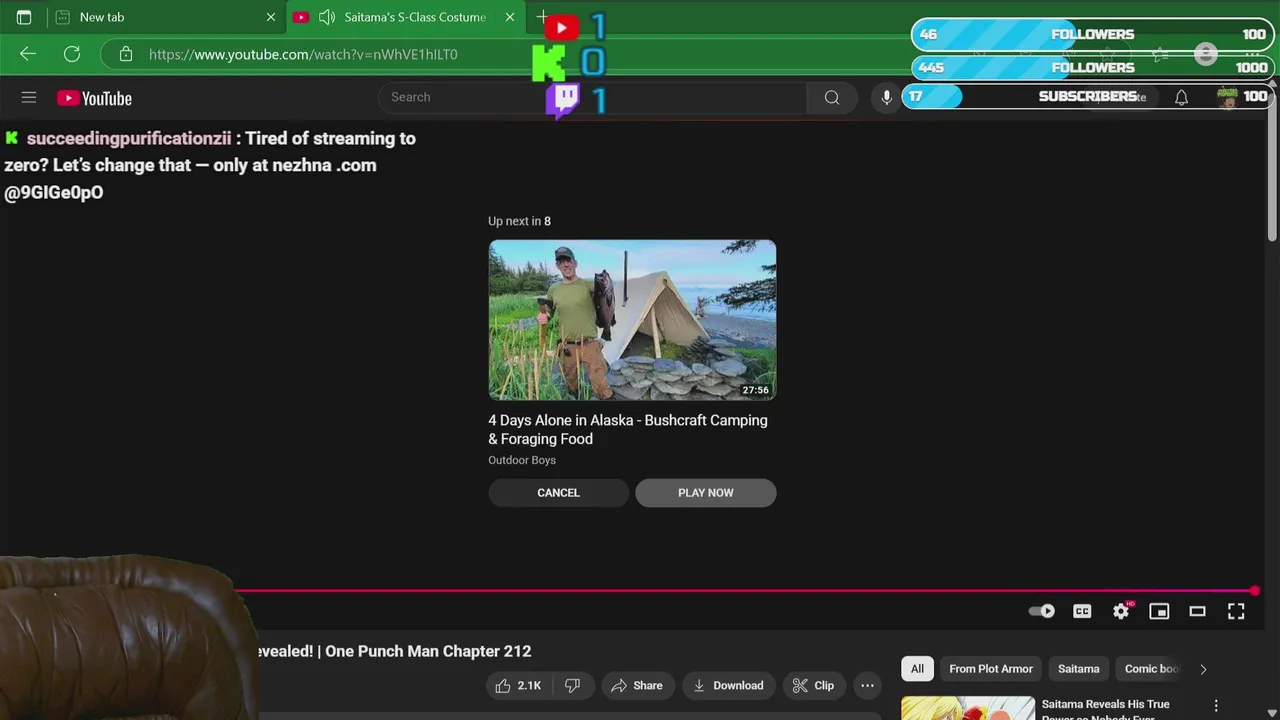Screen dimensions: 1280x720
Task: Focus the YouTube Search field
Action: coord(592,97)
